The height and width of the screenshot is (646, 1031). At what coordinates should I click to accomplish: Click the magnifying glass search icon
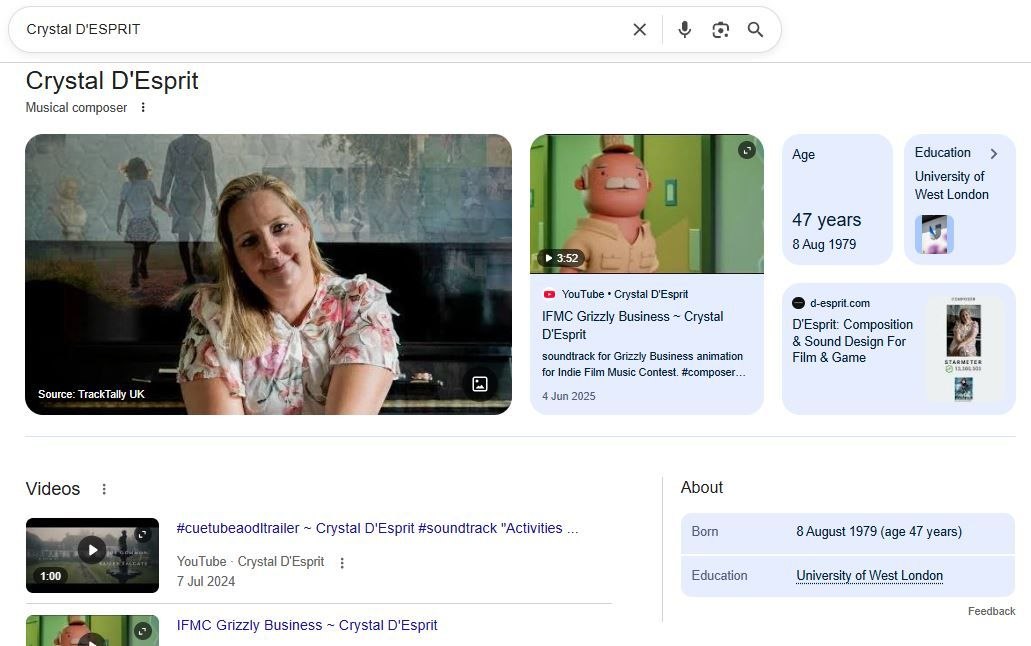pyautogui.click(x=755, y=30)
